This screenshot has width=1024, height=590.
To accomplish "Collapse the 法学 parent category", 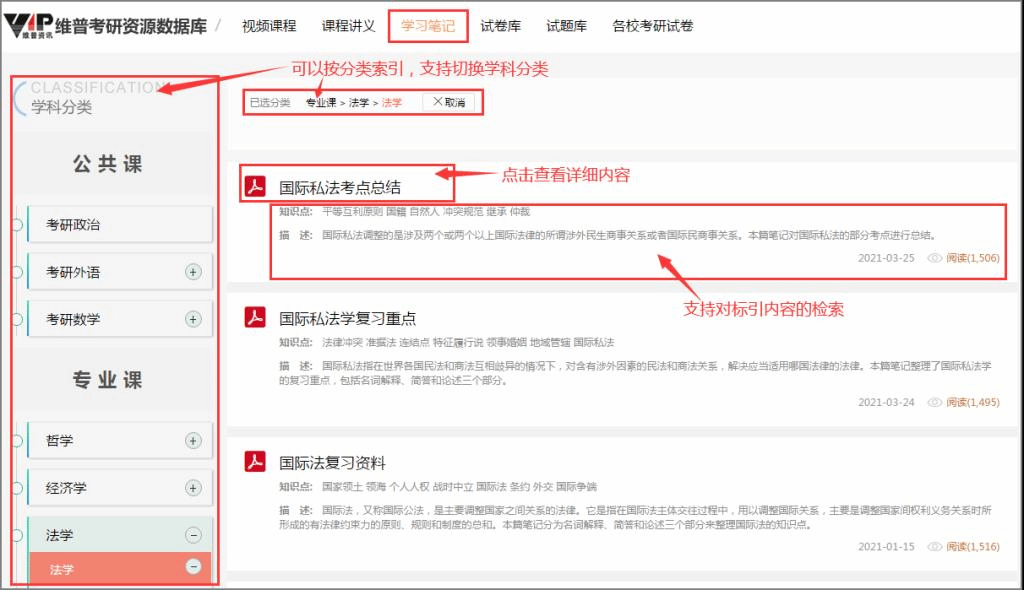I will click(x=194, y=535).
